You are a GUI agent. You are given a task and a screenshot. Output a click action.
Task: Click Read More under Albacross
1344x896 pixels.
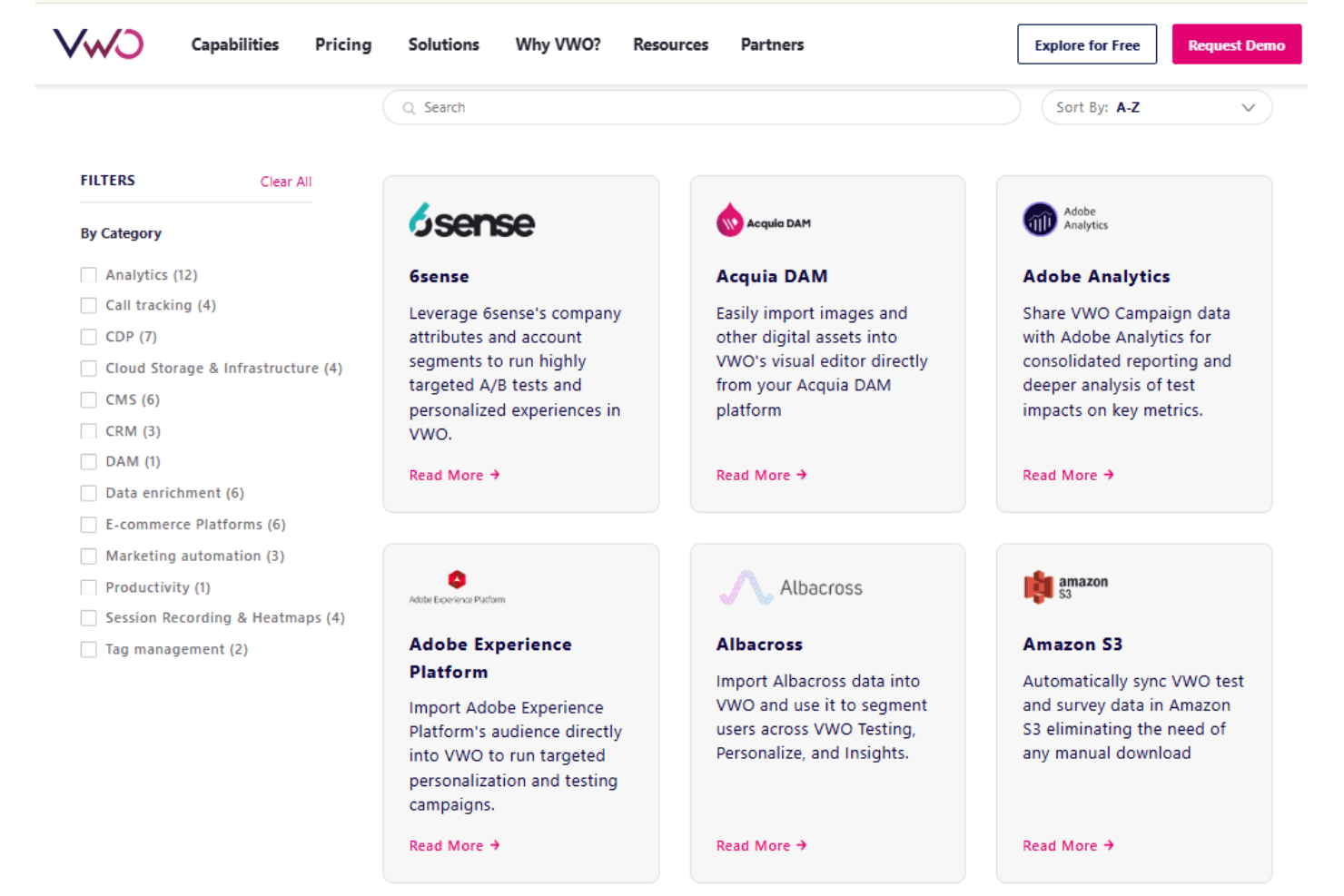point(761,845)
